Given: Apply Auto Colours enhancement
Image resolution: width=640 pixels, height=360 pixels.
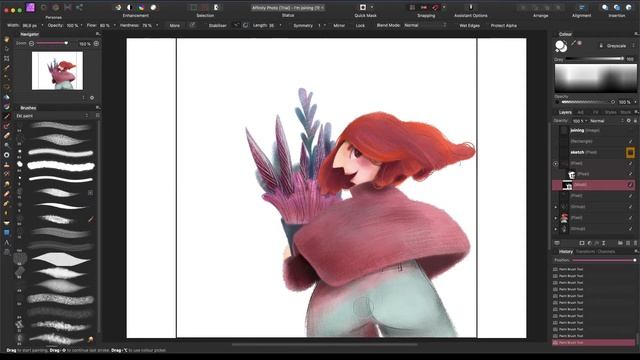Looking at the screenshot, I should pyautogui.click(x=141, y=7).
